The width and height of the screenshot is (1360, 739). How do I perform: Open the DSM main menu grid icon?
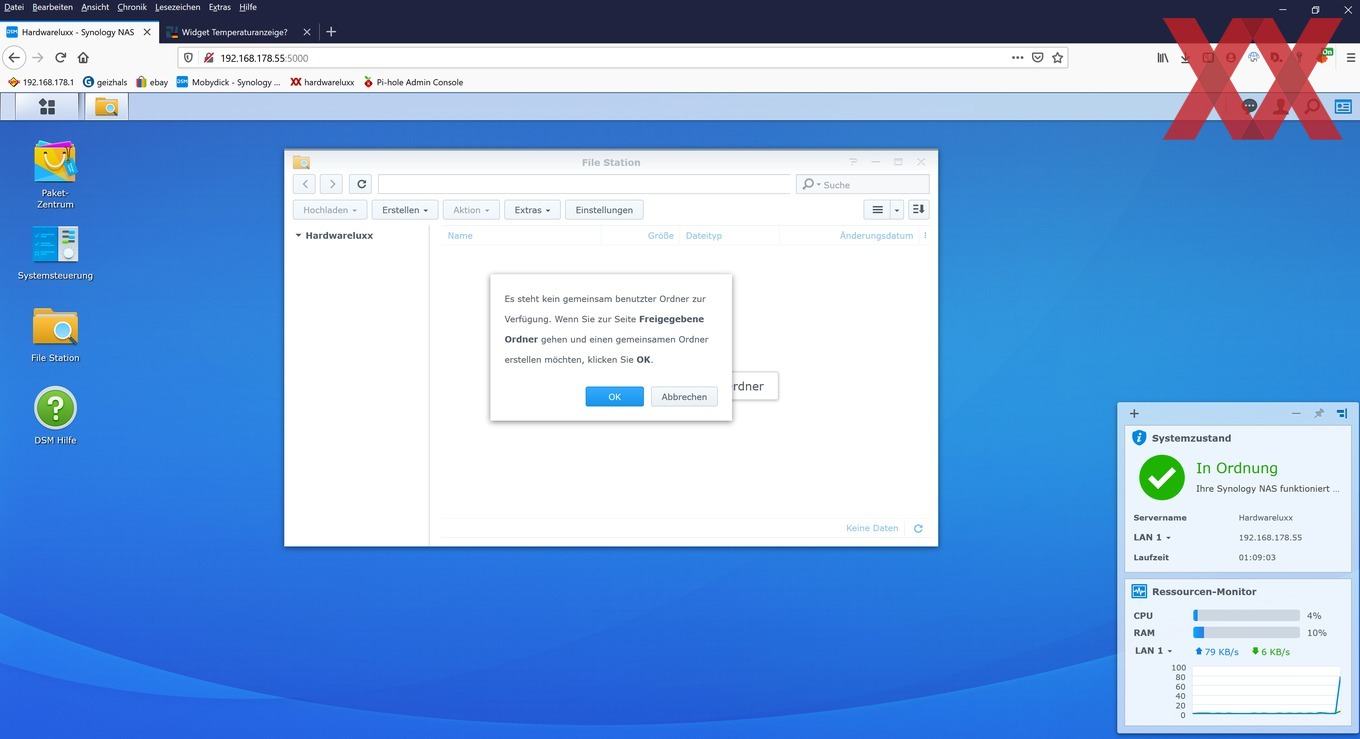(x=47, y=106)
